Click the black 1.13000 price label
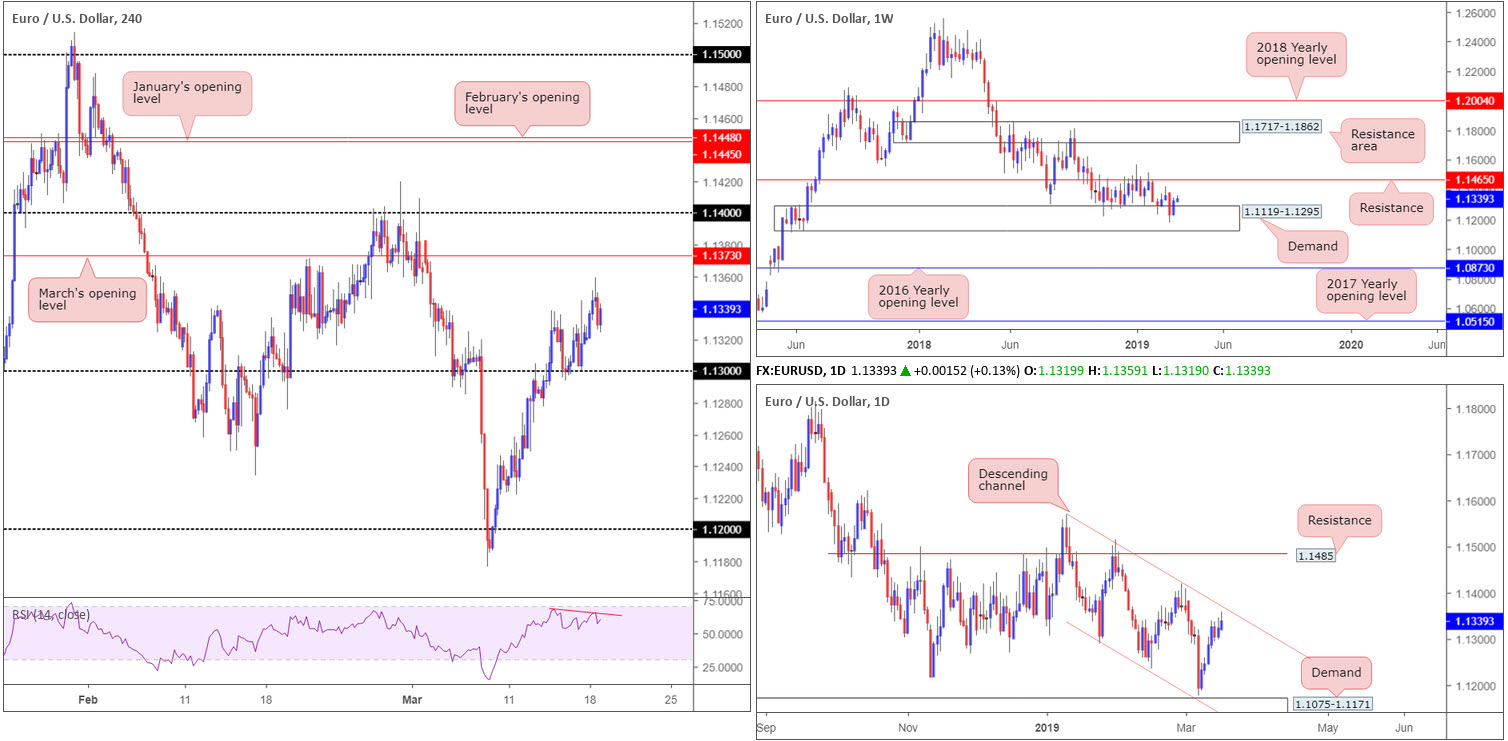 click(723, 371)
